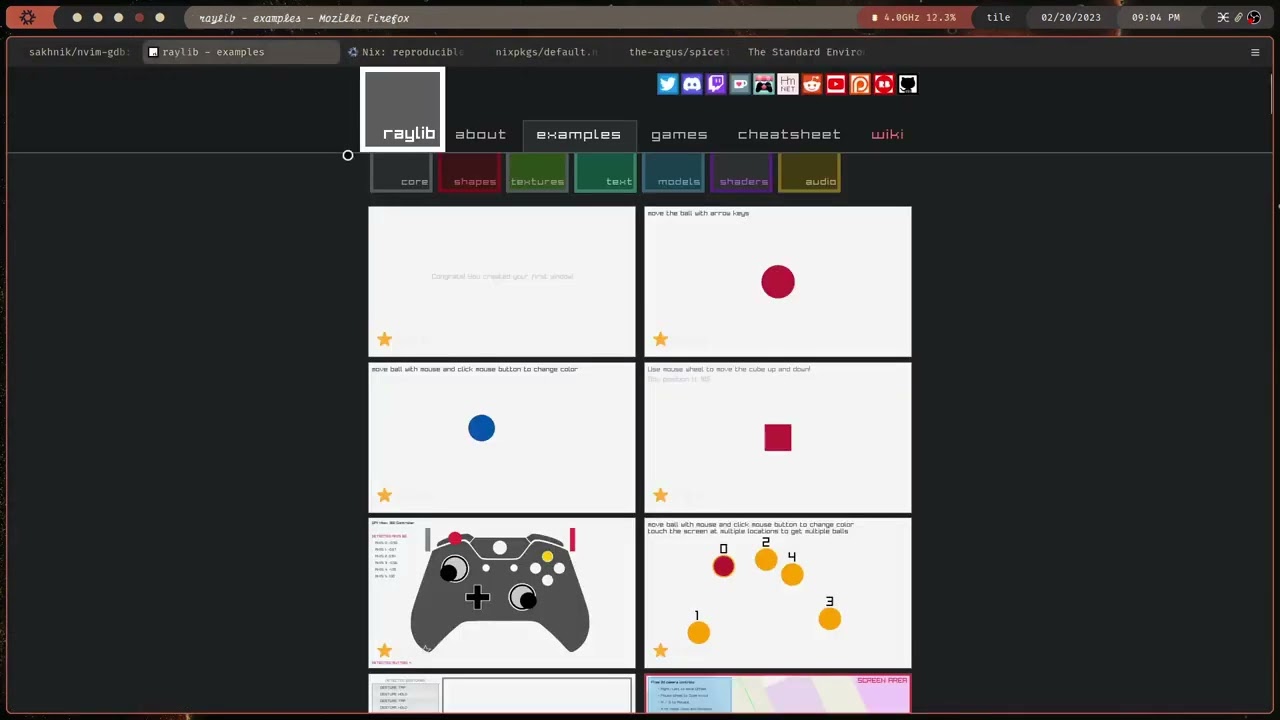Switch to the nixpkgs/default.n tab
This screenshot has height=720, width=1280.
(x=546, y=52)
